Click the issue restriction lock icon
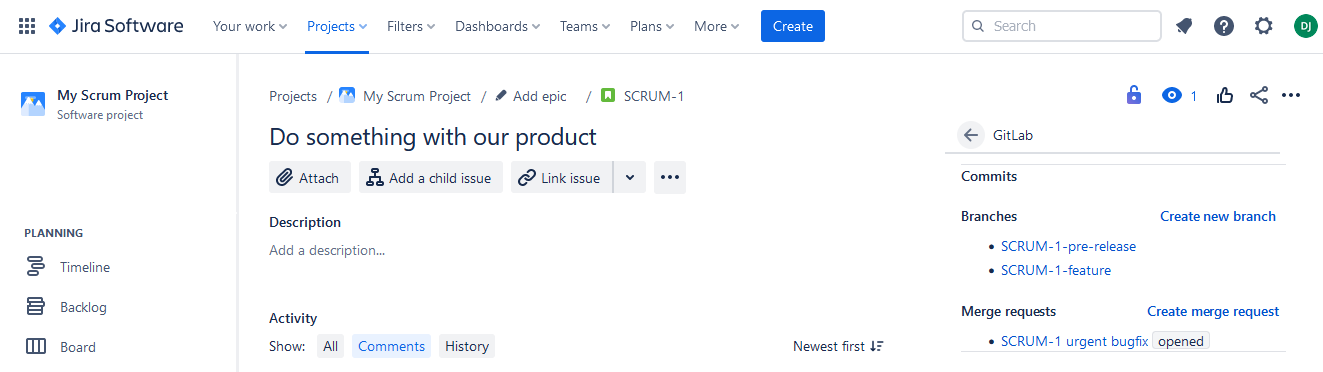 tap(1133, 96)
